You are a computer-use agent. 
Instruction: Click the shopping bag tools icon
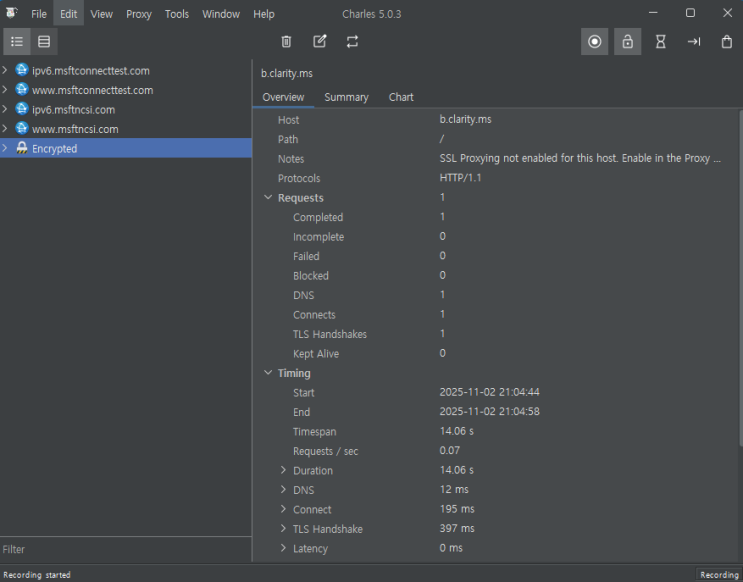tap(727, 42)
